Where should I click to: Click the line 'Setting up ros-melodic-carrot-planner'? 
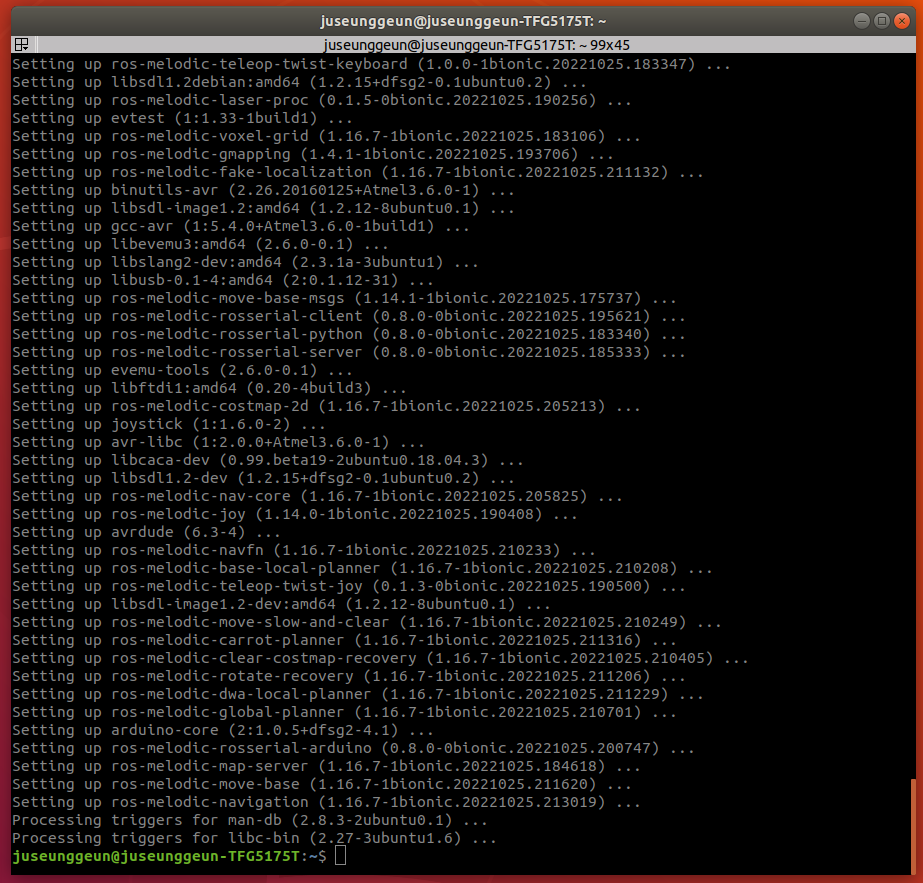(x=344, y=640)
